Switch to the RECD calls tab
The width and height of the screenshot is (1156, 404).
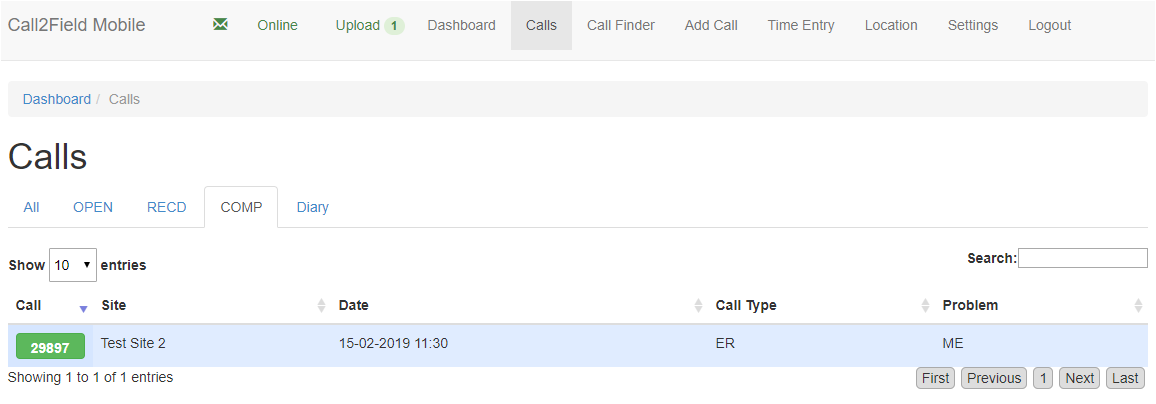[166, 207]
